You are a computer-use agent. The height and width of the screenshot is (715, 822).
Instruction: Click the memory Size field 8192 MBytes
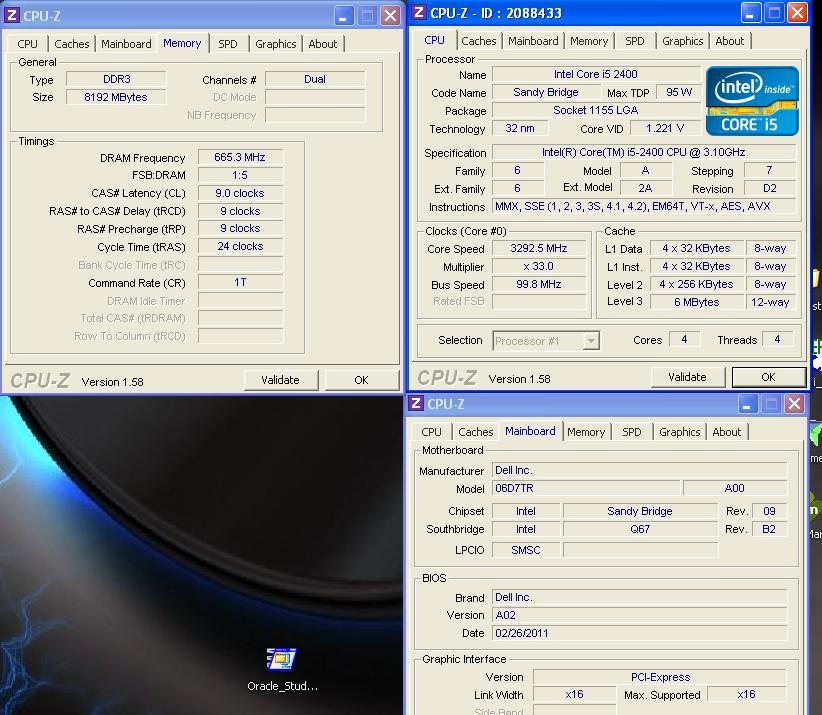click(x=116, y=97)
